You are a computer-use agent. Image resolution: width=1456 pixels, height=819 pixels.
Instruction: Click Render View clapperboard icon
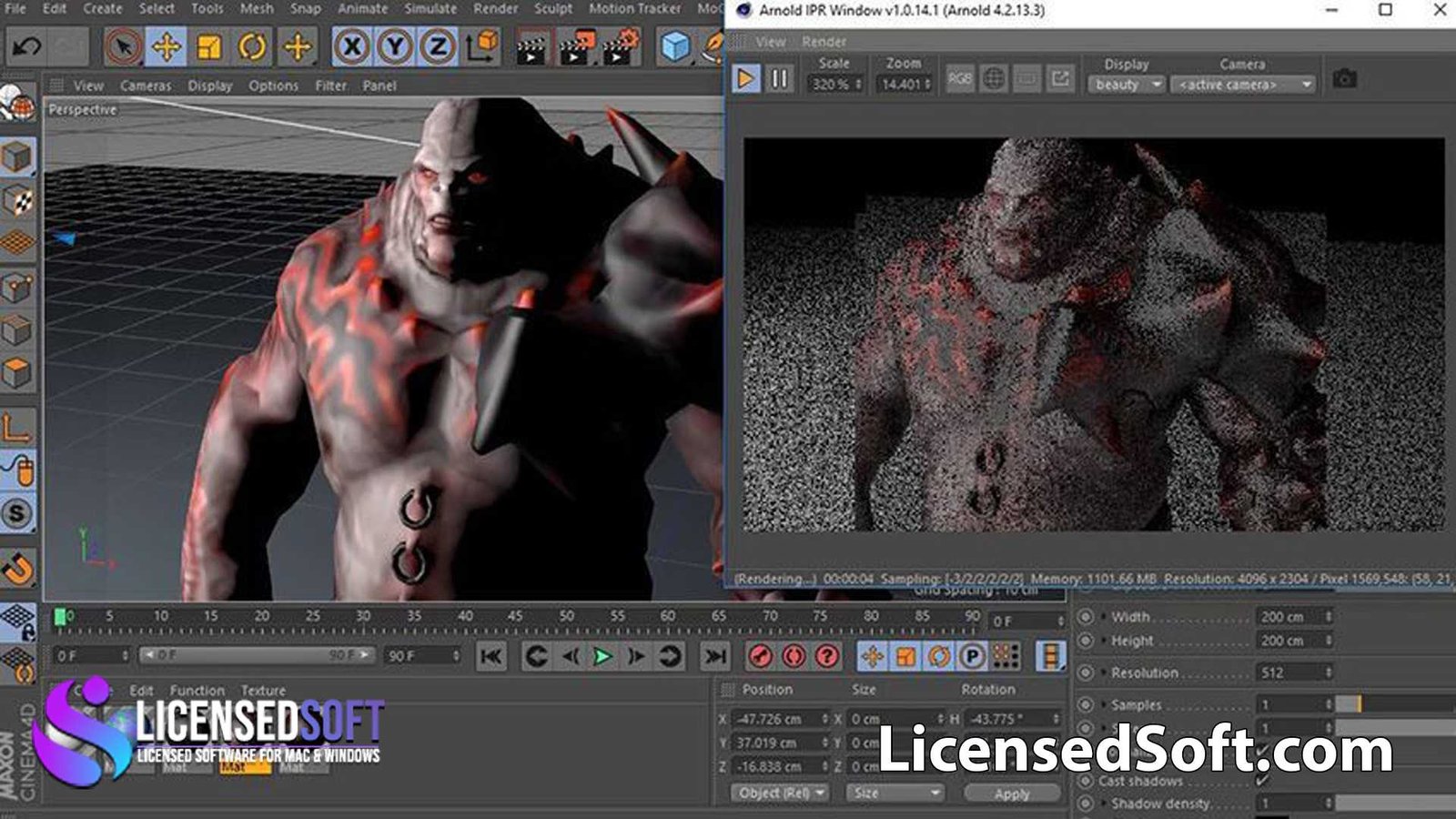pos(531,48)
